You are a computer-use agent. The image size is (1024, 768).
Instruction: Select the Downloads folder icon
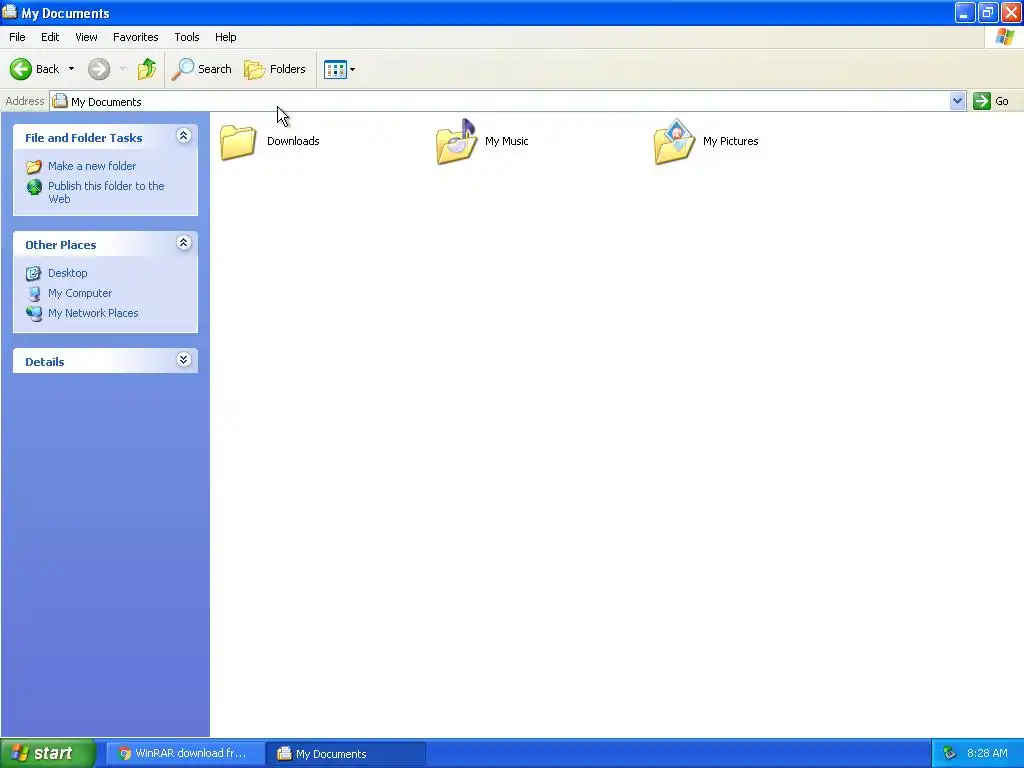coord(238,141)
